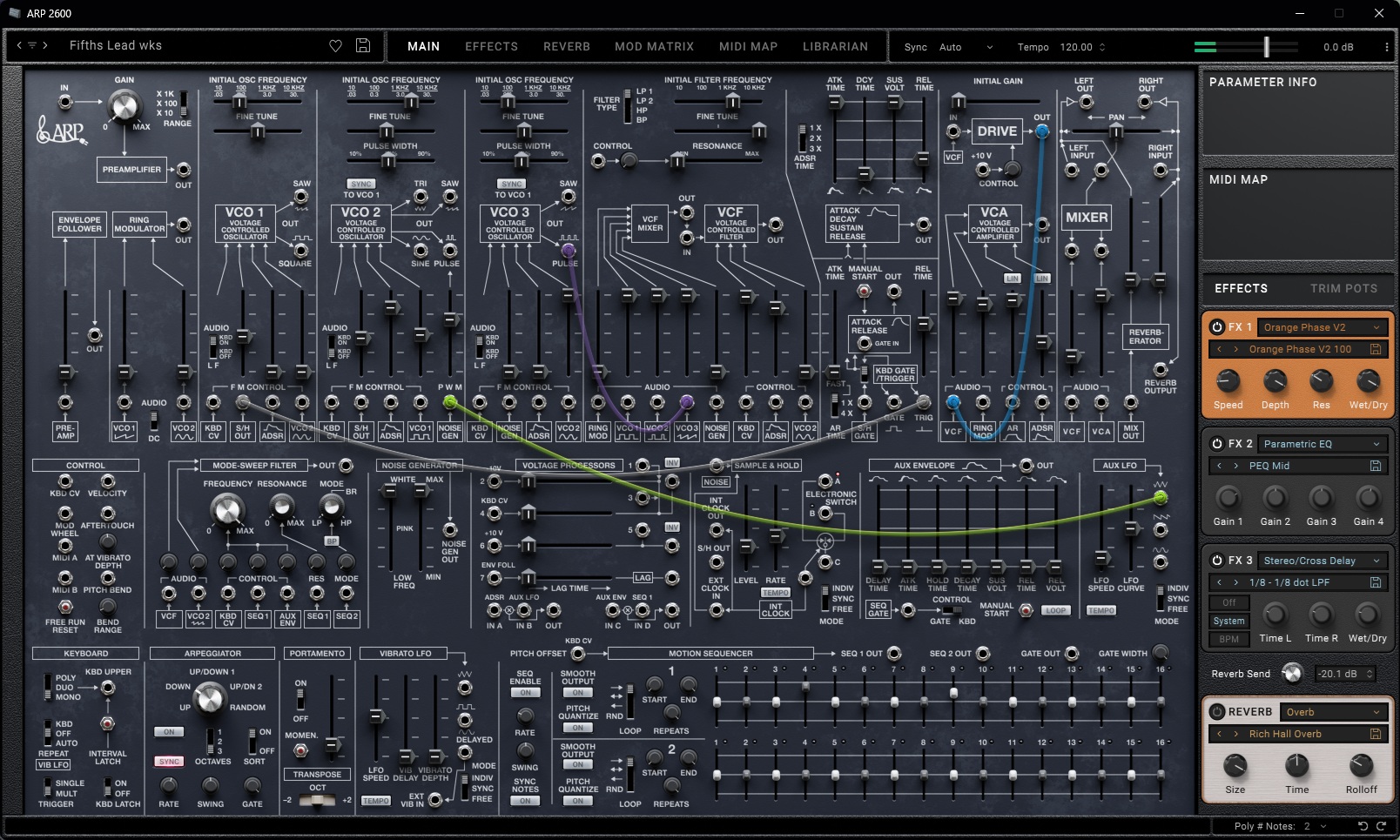
Task: Click the Reverb Send knob
Action: point(1293,674)
